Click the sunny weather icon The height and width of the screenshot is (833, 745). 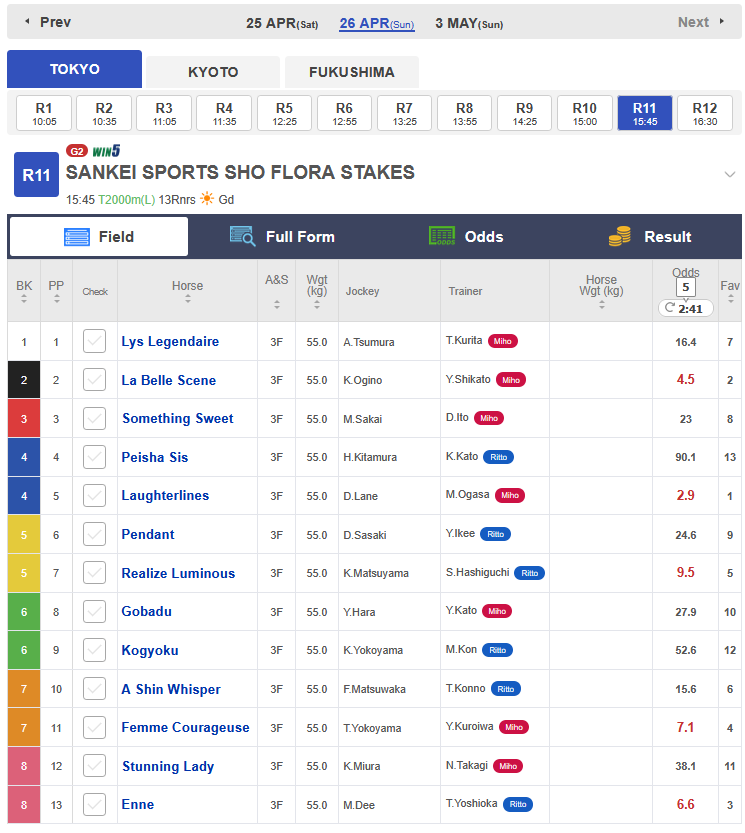click(x=207, y=199)
